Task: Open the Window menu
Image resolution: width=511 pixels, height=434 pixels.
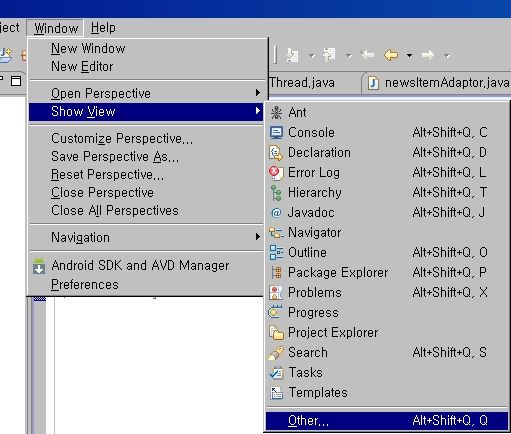Action: coord(56,28)
